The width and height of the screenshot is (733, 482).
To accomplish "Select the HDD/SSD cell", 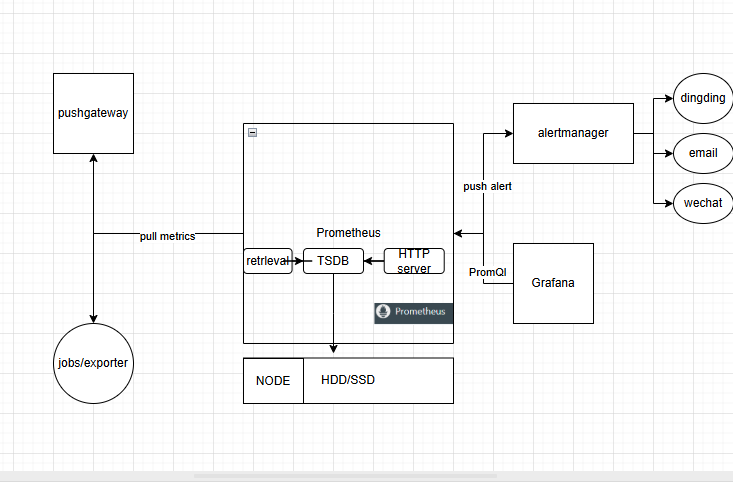I will tap(378, 381).
